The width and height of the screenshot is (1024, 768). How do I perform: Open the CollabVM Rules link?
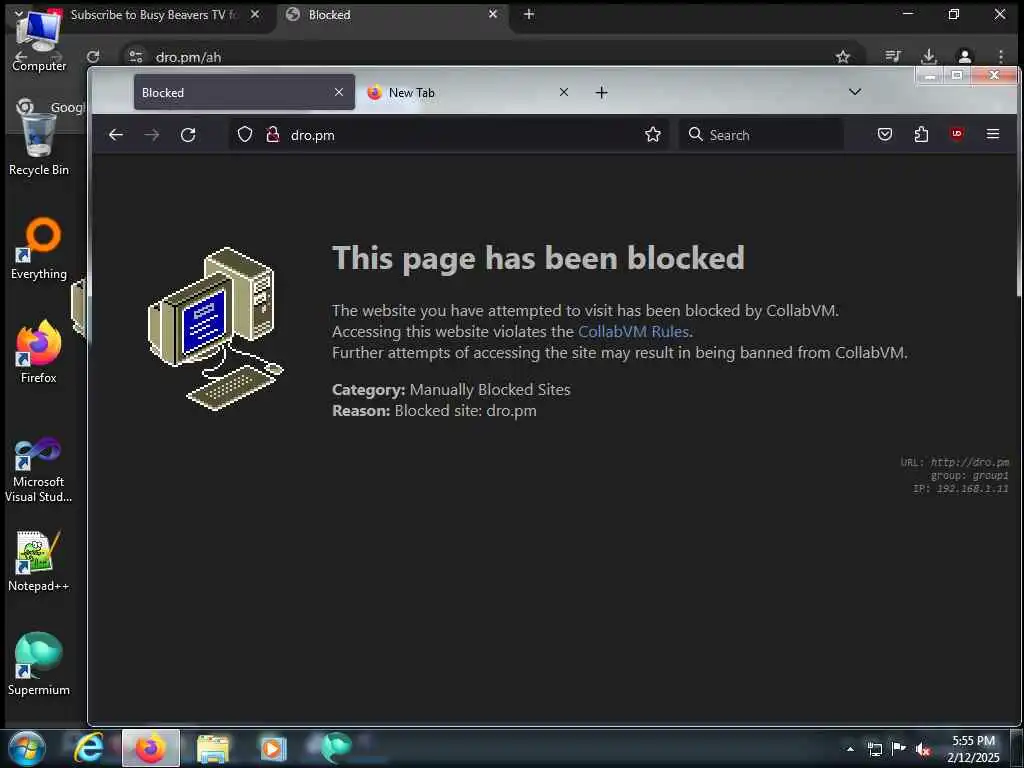click(x=633, y=332)
